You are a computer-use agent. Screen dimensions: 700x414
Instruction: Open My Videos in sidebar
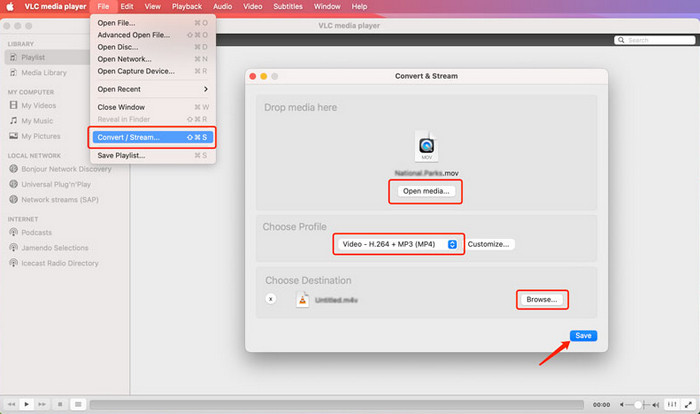37,105
